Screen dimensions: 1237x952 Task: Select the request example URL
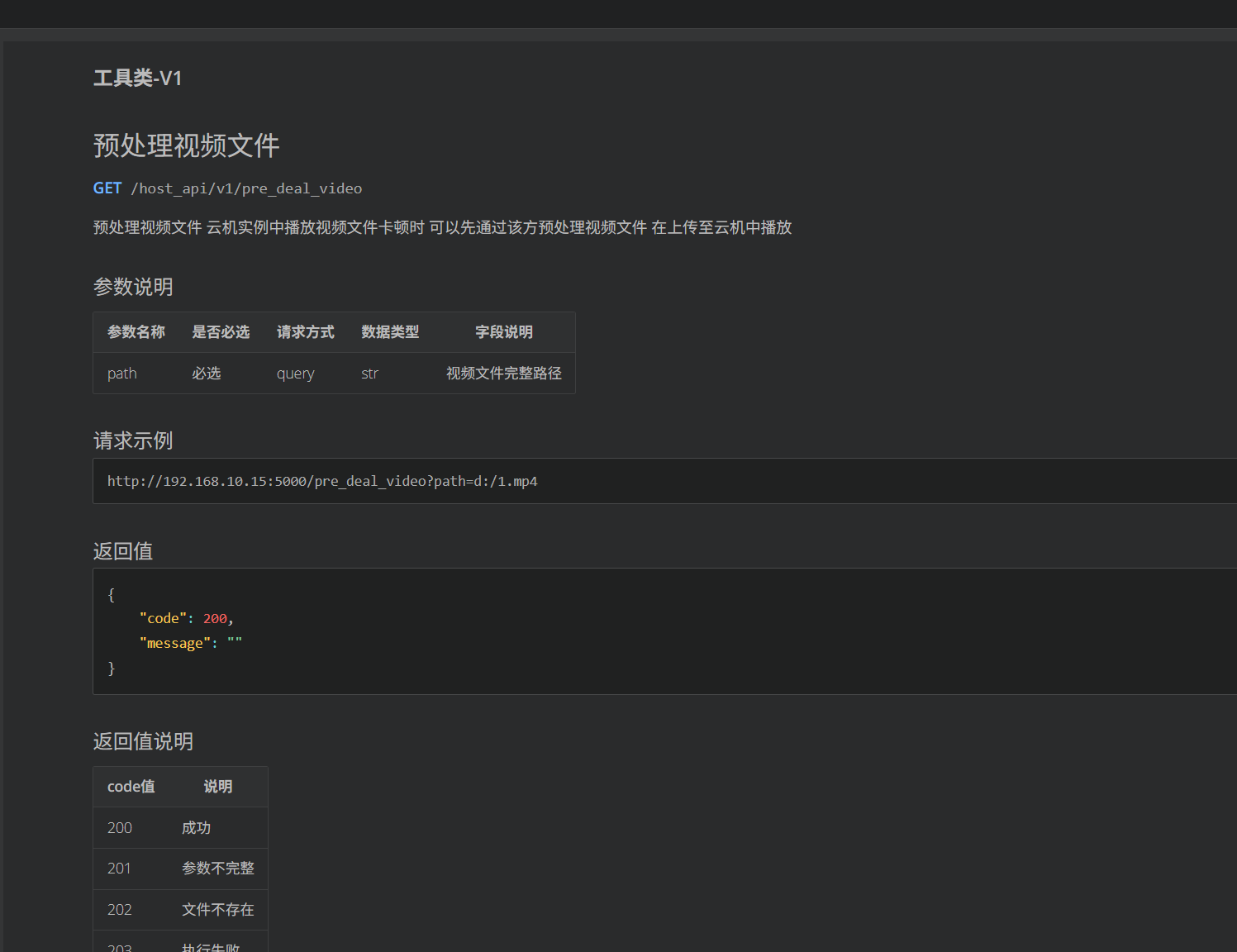(321, 481)
